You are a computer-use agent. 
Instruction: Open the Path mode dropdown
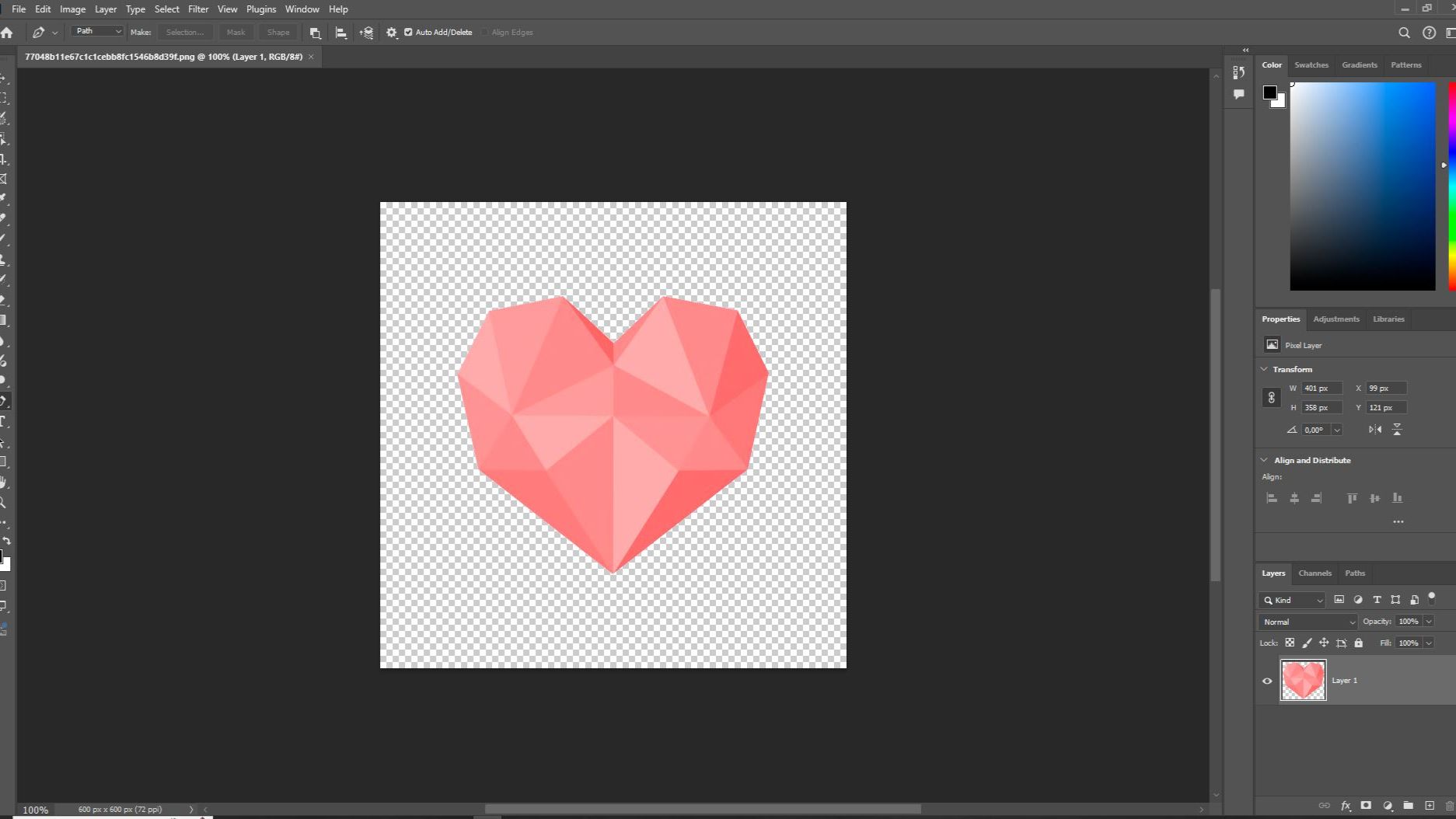96,30
